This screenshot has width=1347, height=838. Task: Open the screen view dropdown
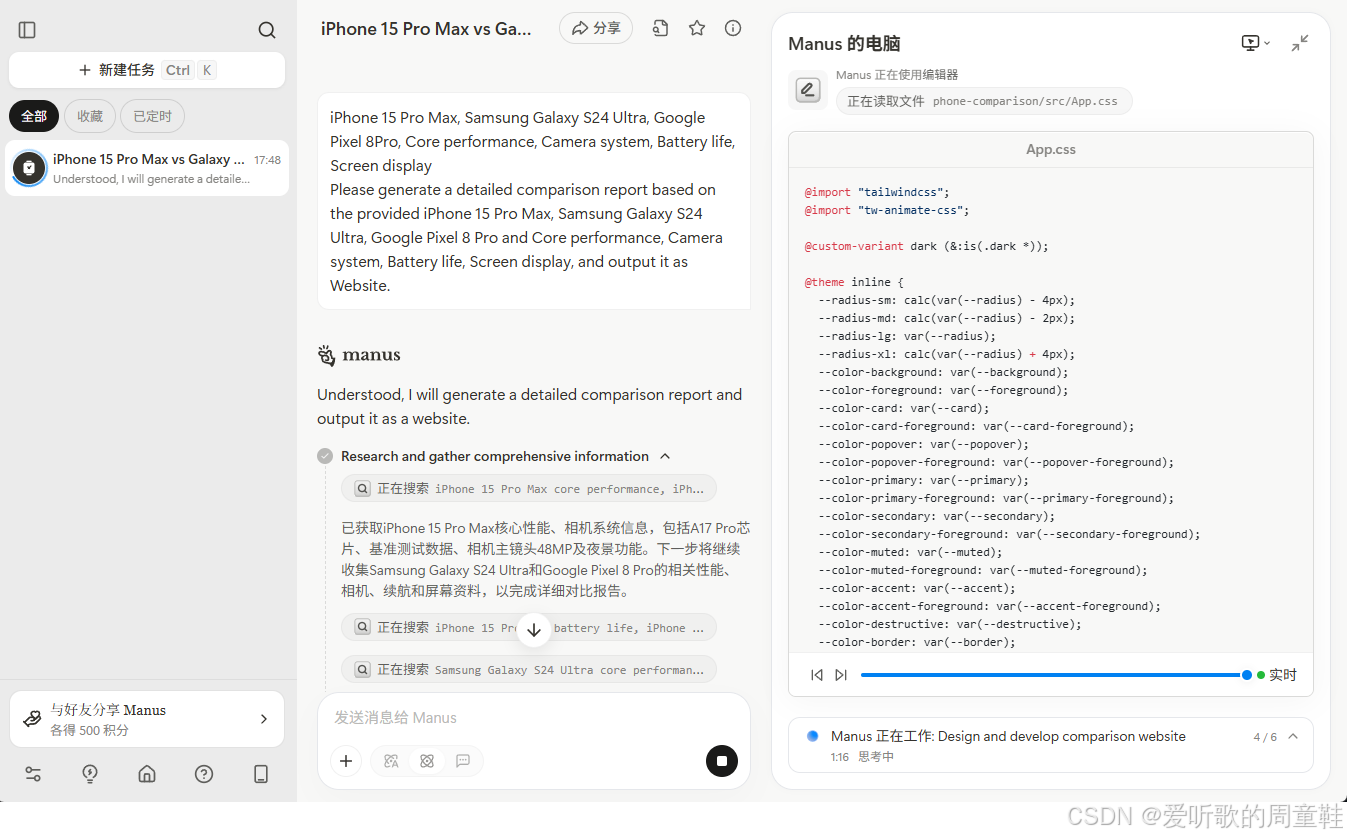1255,43
